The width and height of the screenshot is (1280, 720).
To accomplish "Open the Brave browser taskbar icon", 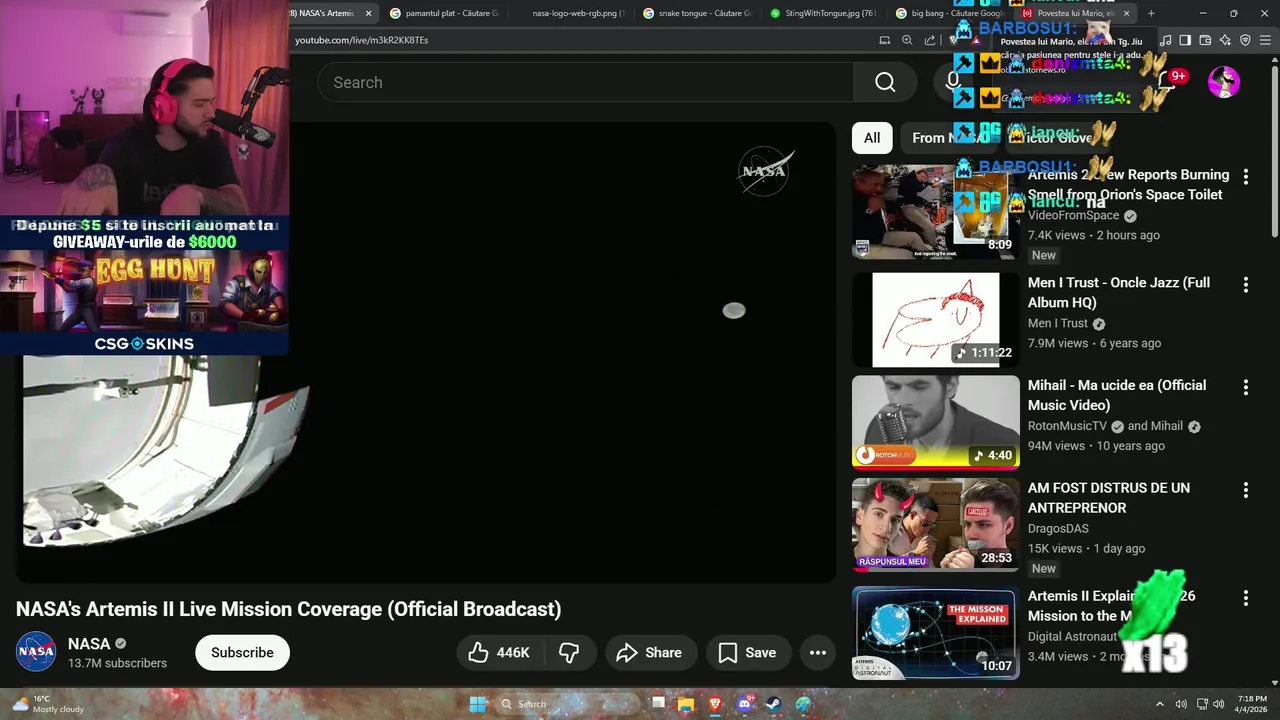I will point(715,704).
